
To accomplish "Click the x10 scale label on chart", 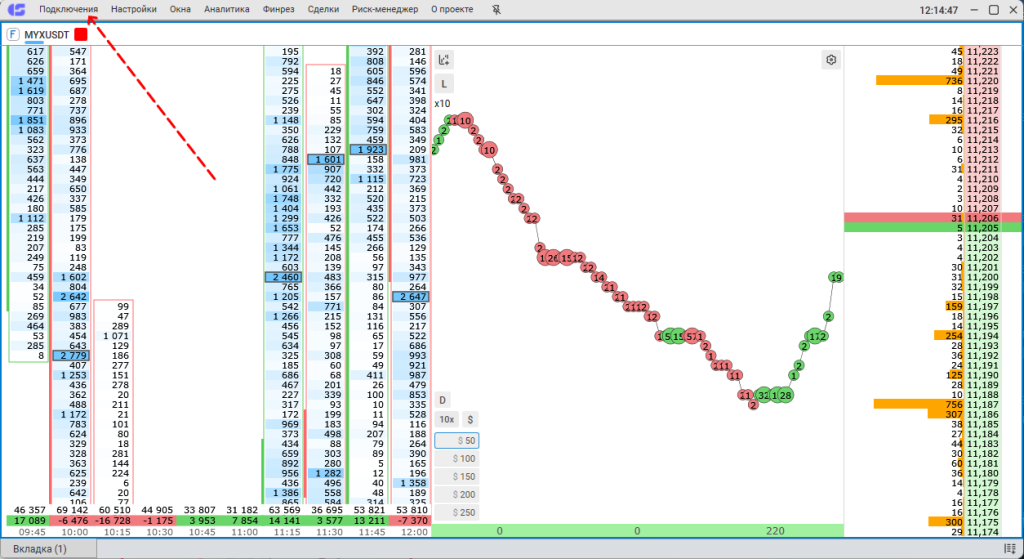I will pos(442,104).
